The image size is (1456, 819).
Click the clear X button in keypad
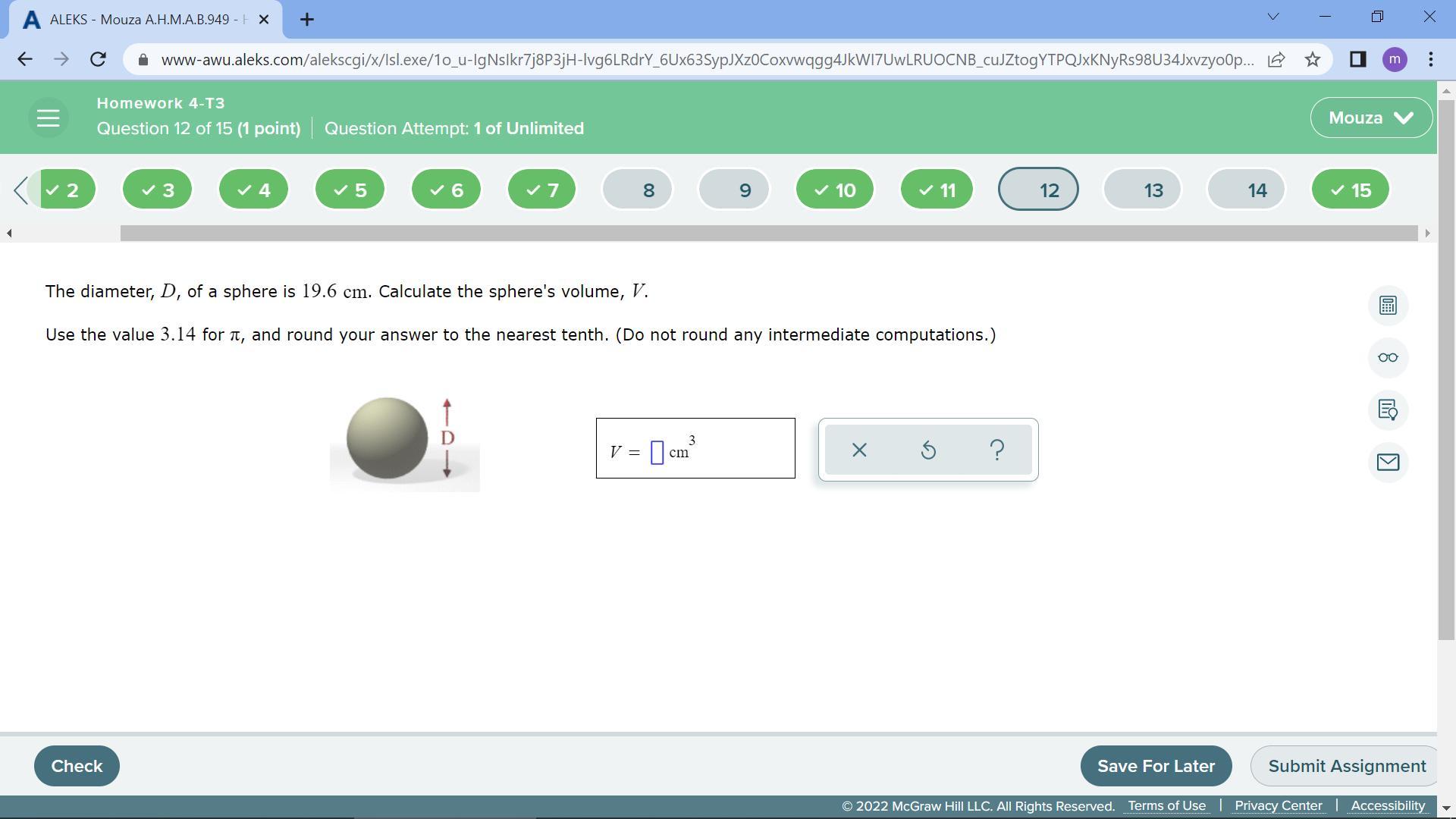(859, 450)
